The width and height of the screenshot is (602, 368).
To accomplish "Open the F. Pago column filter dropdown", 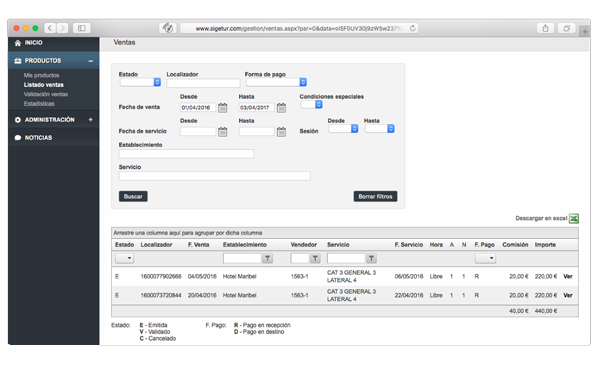I will [x=485, y=258].
